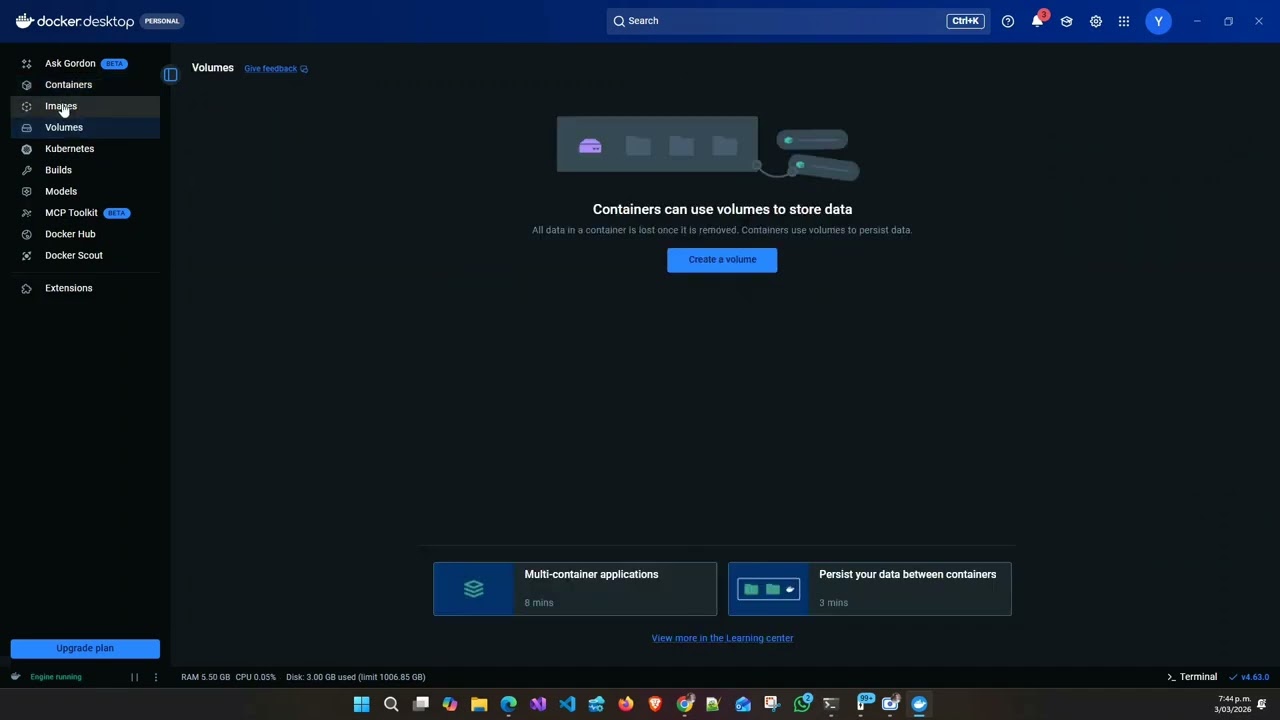Click the Docker Hub sidebar icon

pyautogui.click(x=27, y=234)
